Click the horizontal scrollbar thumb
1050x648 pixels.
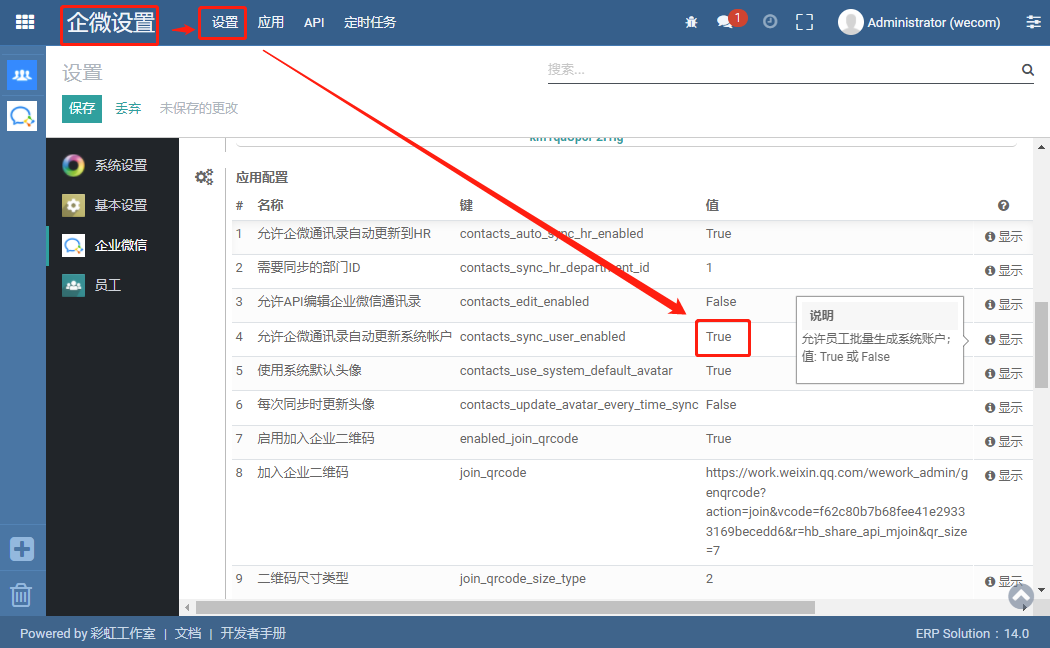click(x=505, y=607)
